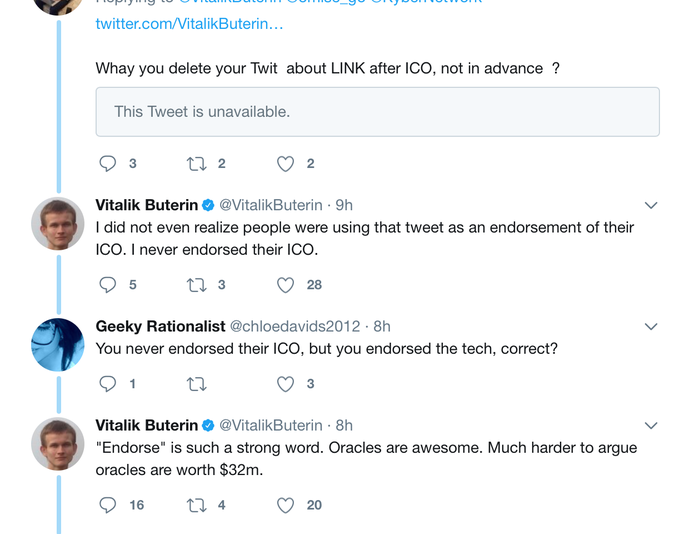Expand more menu on Geeky Rationalist's tweet
Viewport: 700px width, 534px height.
pyautogui.click(x=651, y=327)
